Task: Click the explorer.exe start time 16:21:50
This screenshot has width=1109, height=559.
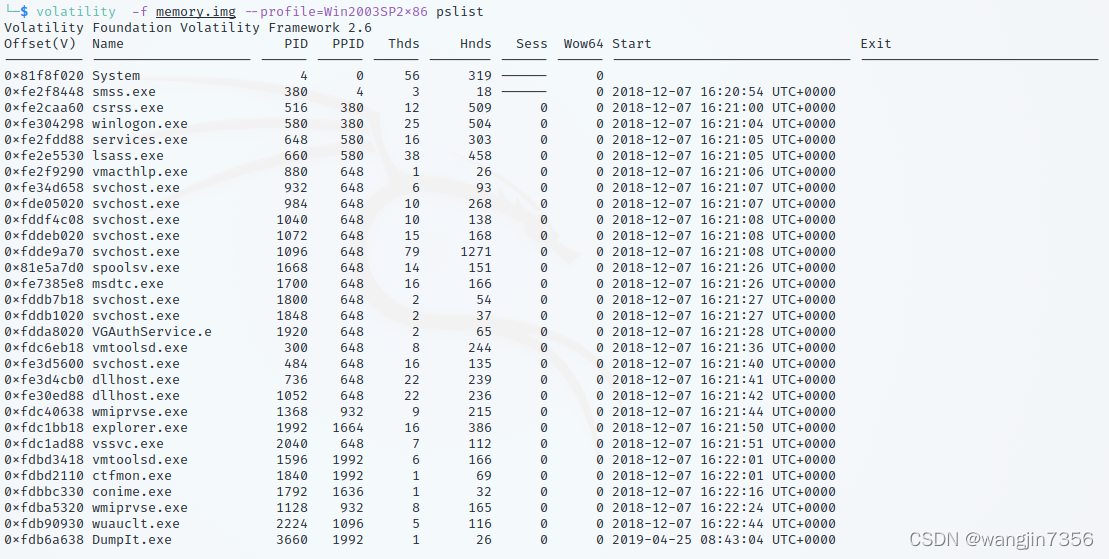Action: point(732,427)
